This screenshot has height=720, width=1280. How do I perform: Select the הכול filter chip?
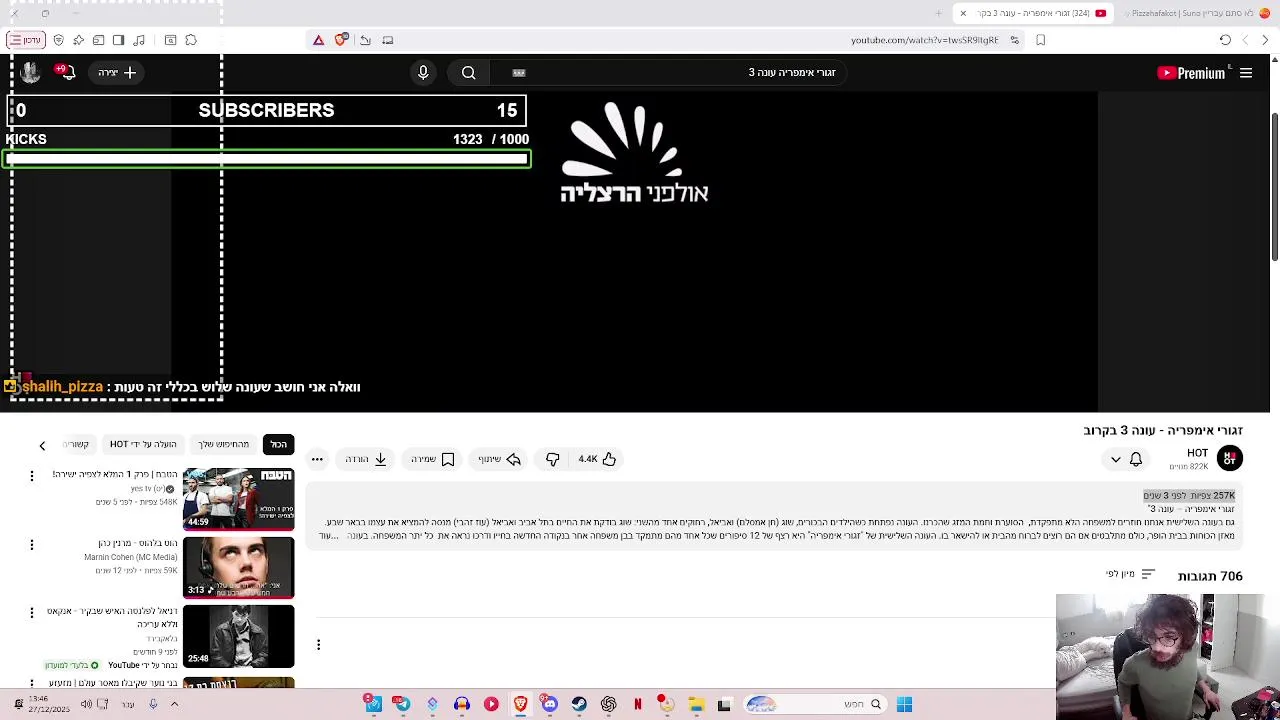click(x=278, y=444)
